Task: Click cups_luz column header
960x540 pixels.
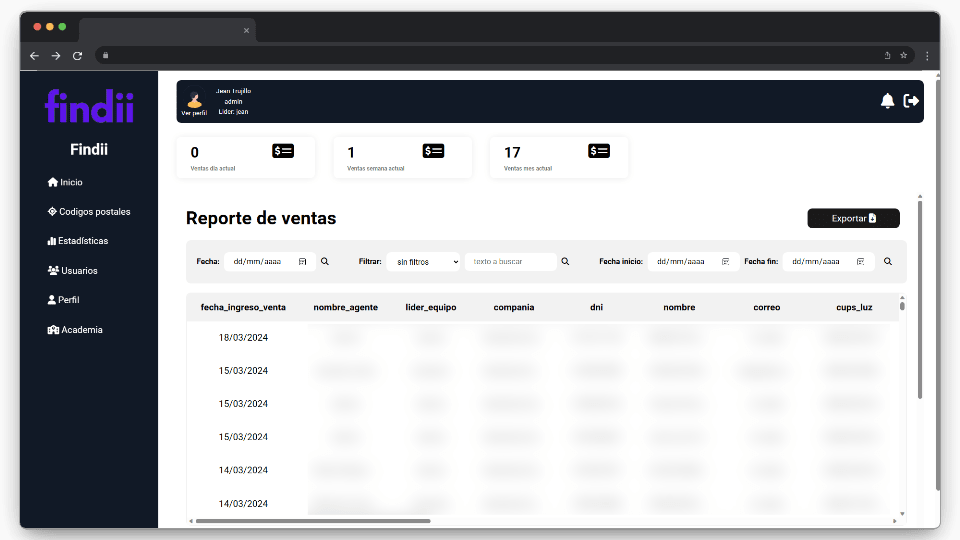Action: tap(854, 307)
